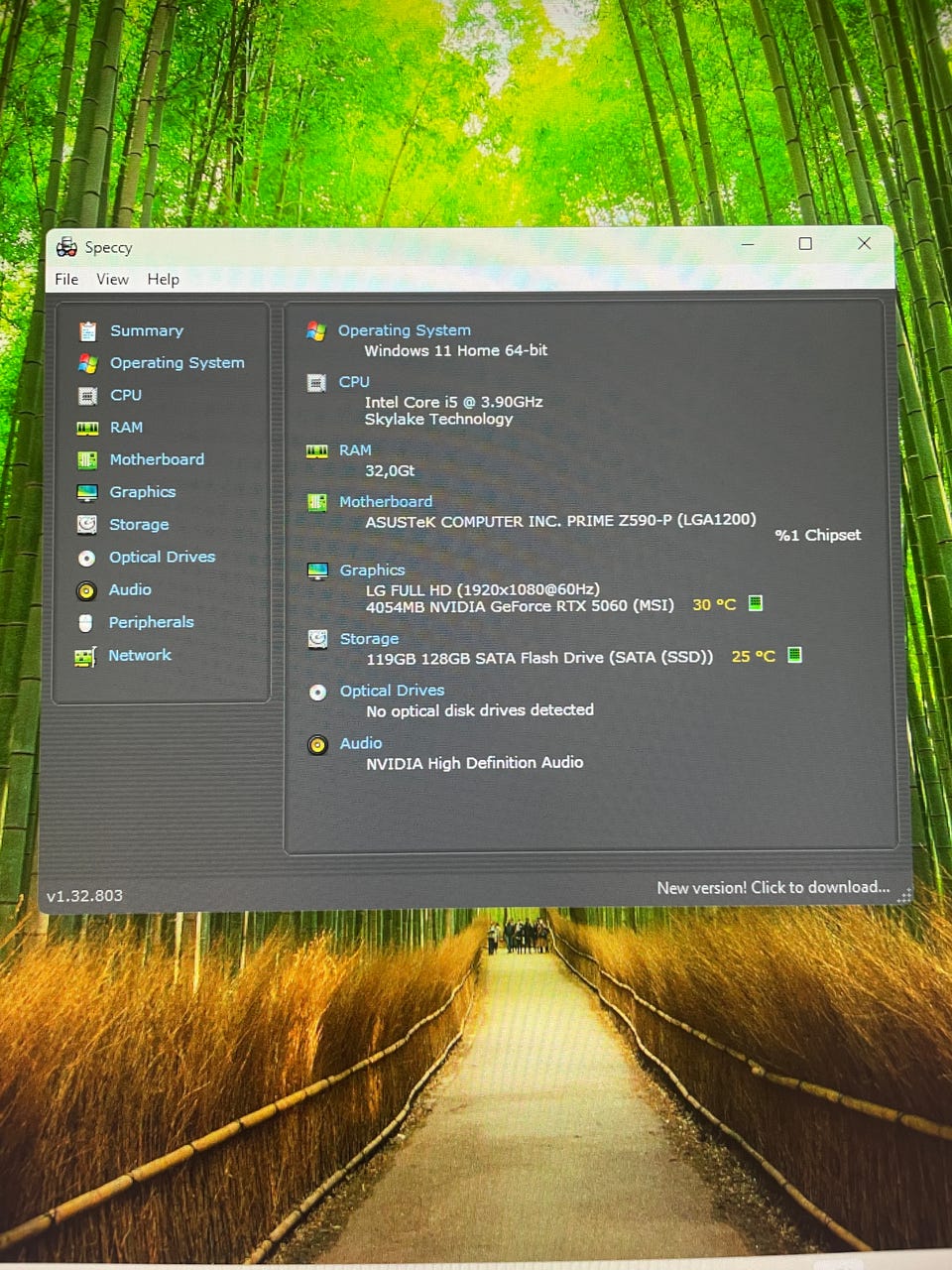
Task: Click the '30 °C' graphics temperature value
Action: [714, 605]
